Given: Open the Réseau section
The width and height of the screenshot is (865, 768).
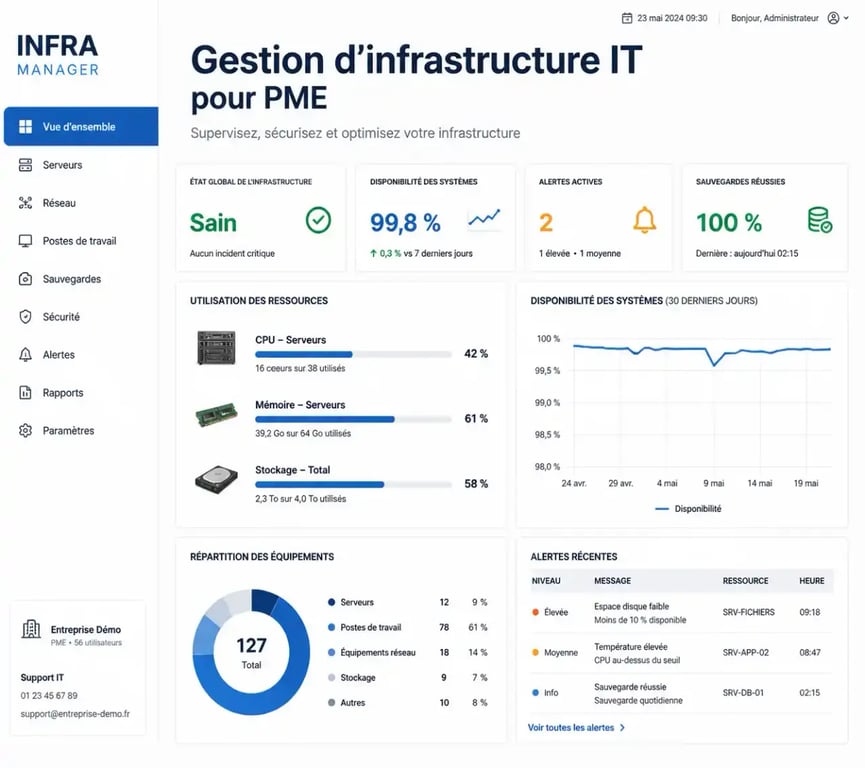Looking at the screenshot, I should 81,202.
